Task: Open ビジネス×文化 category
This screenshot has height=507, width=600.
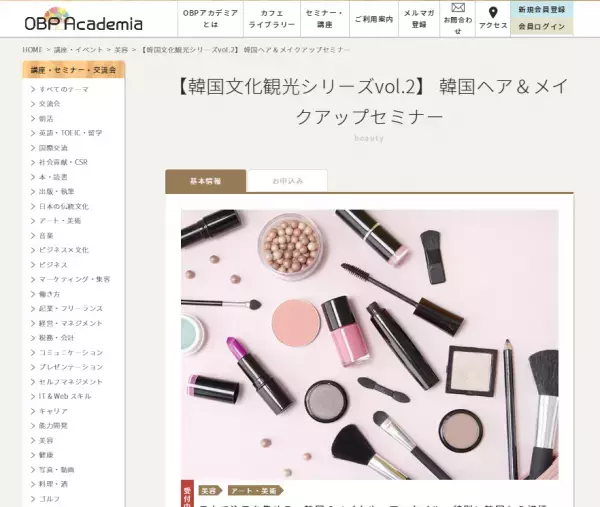Action: 64,250
